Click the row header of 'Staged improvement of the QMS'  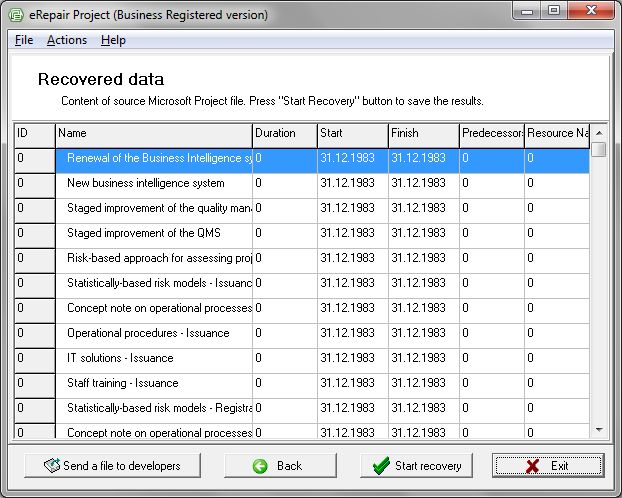click(x=35, y=236)
